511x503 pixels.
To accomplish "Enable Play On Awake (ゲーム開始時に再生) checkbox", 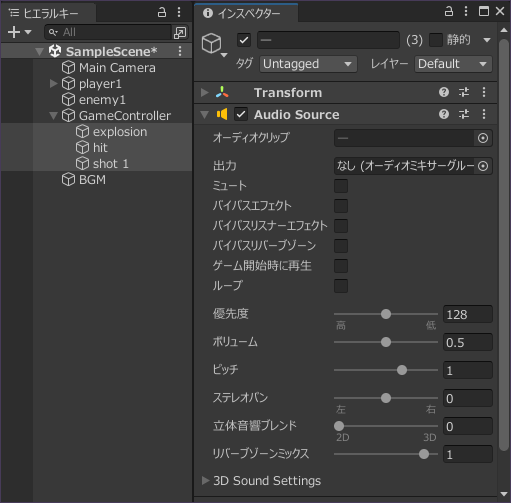I will [x=341, y=266].
